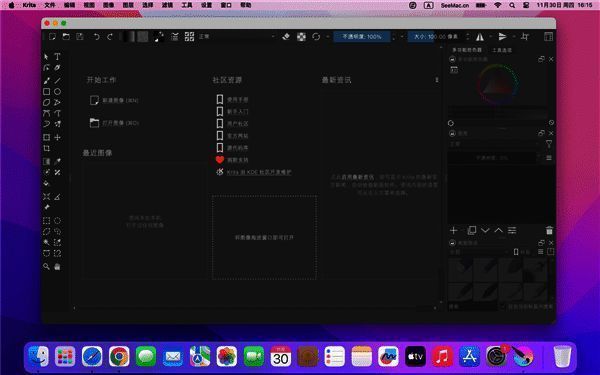Select the Rectangle shape tool

click(46, 92)
